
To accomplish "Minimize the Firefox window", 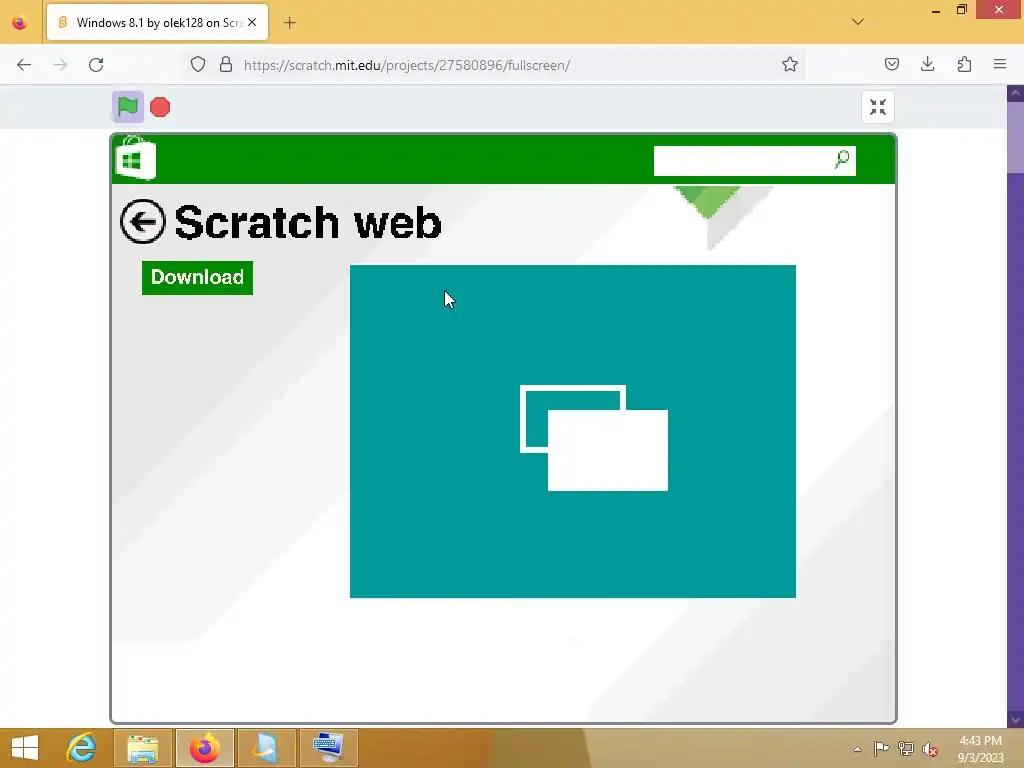I will pyautogui.click(x=936, y=10).
